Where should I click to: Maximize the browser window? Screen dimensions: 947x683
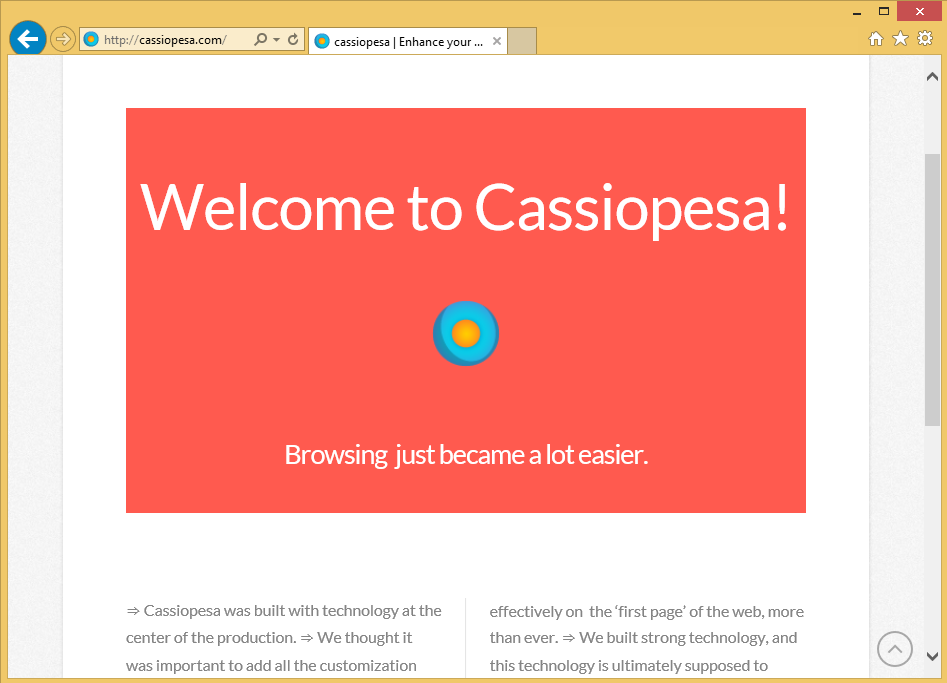[884, 11]
